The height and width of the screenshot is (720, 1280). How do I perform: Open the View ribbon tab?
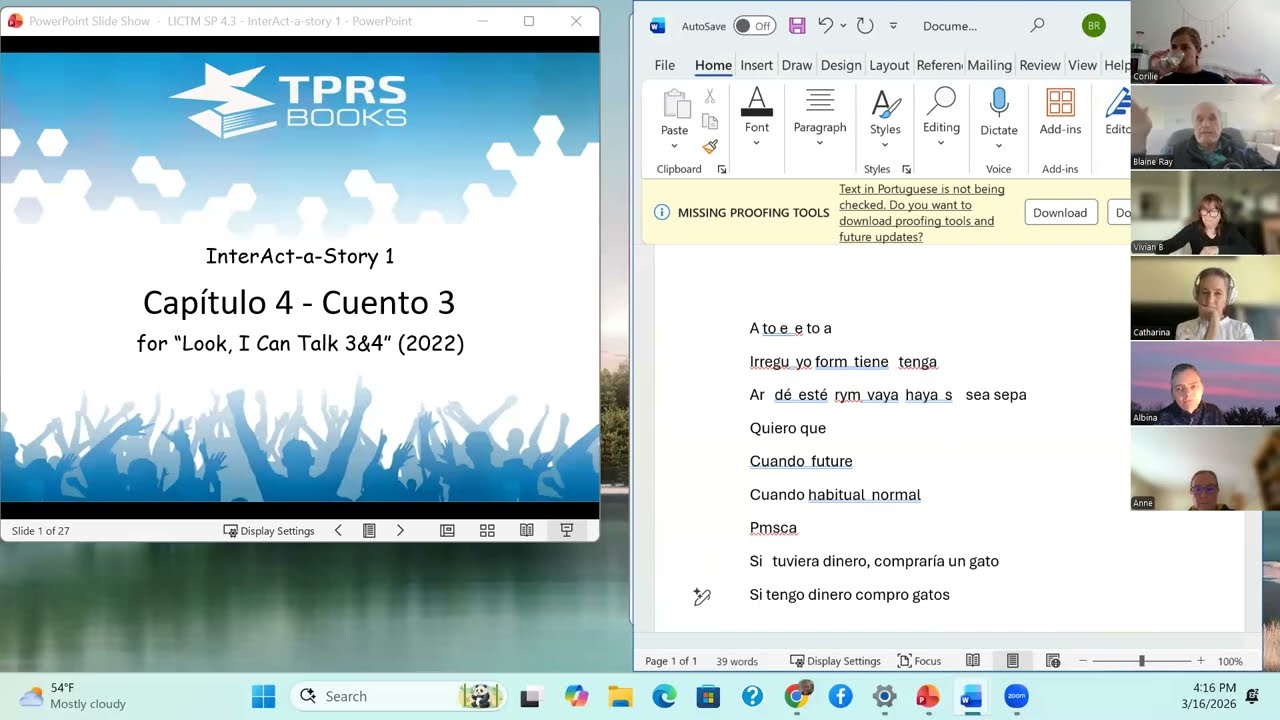(x=1082, y=65)
